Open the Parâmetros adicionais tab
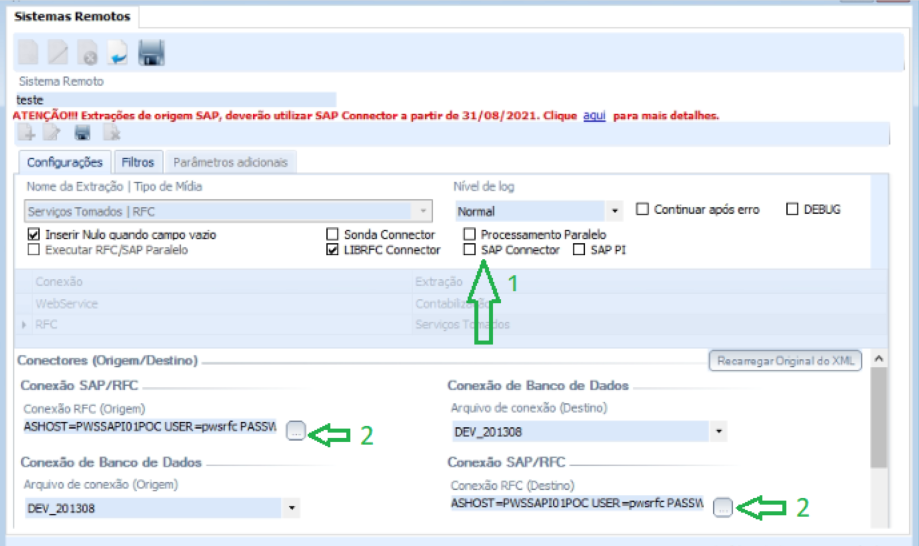Screen dimensions: 919x546 click(231, 161)
